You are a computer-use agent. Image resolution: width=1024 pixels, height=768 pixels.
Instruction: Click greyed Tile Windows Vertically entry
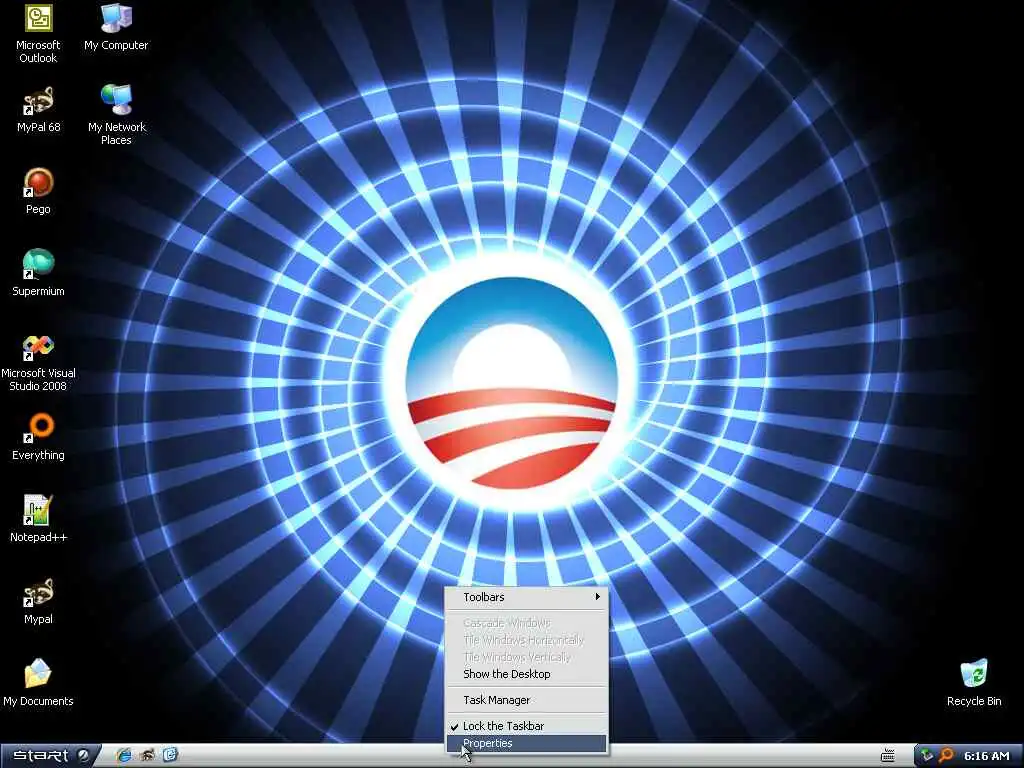coord(526,657)
